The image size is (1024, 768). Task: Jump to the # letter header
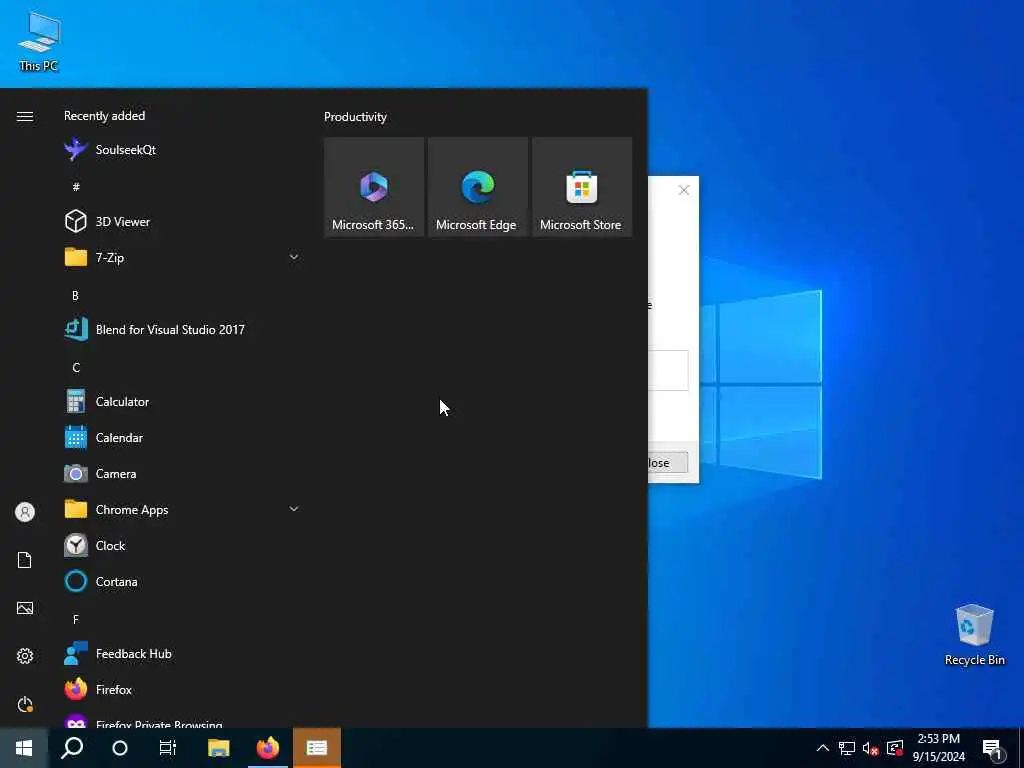pyautogui.click(x=76, y=187)
